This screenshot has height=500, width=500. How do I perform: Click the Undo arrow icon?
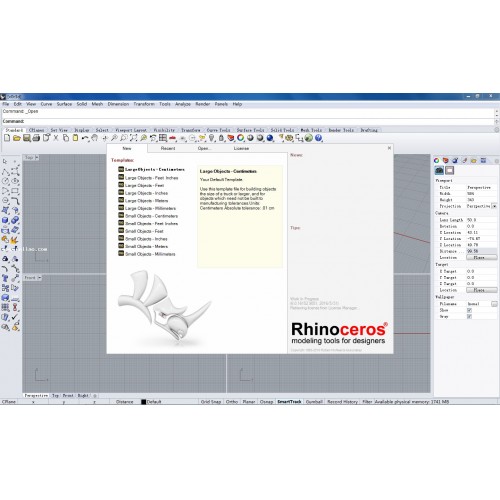85,138
